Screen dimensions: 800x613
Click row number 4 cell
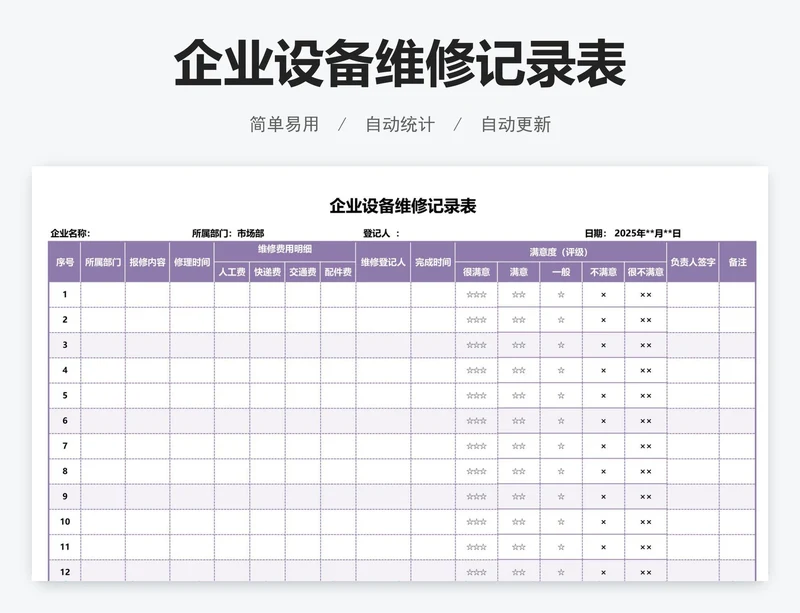point(65,371)
